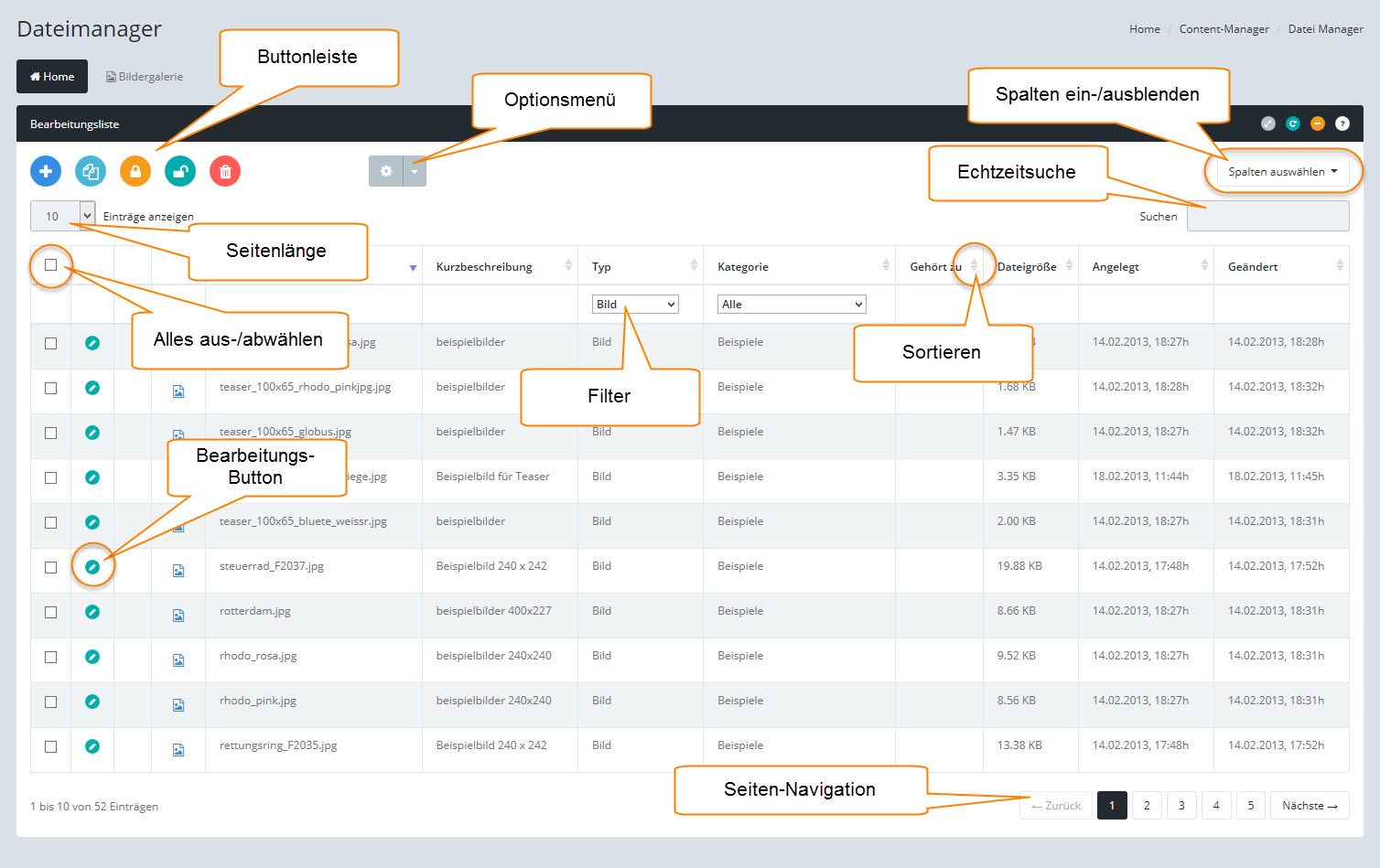Open the Typ filter dropdown showing Bild
The width and height of the screenshot is (1380, 868).
(x=635, y=305)
